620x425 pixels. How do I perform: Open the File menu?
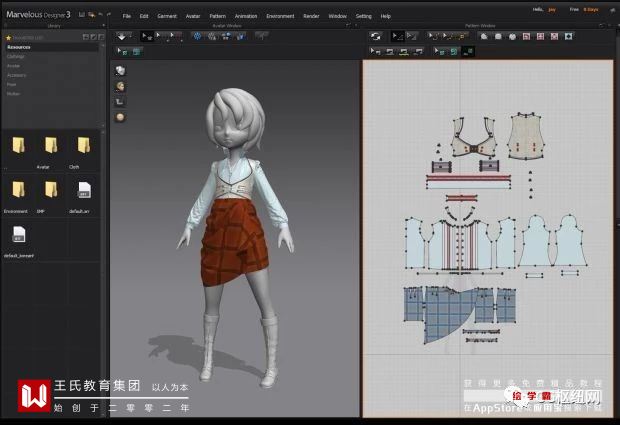click(127, 17)
